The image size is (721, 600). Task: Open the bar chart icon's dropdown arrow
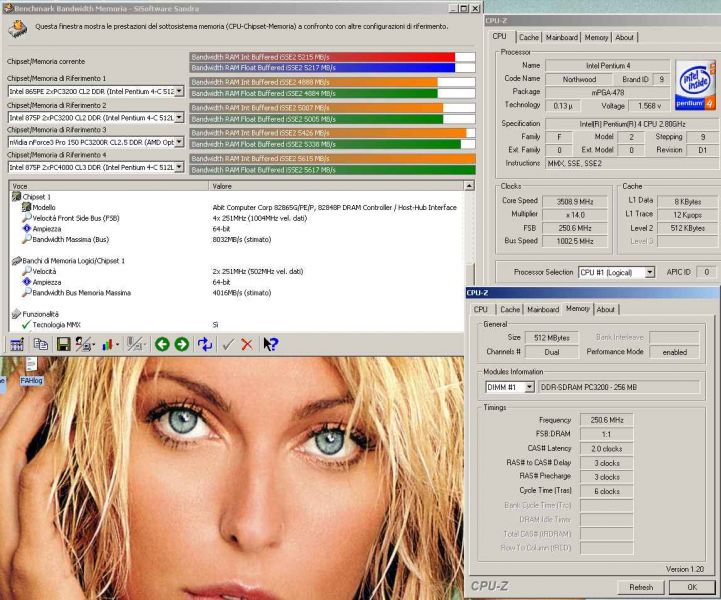click(118, 344)
